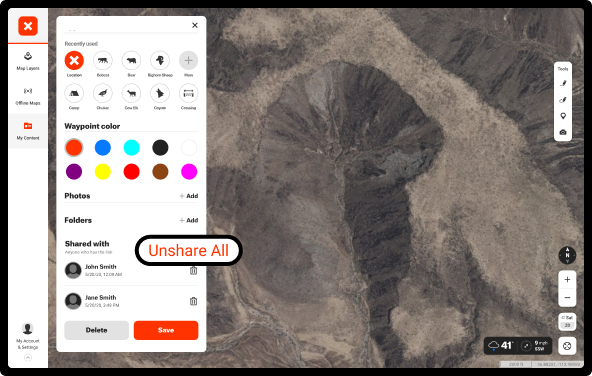This screenshot has height=376, width=592.
Task: Select the waypoint pin tool
Action: (563, 116)
